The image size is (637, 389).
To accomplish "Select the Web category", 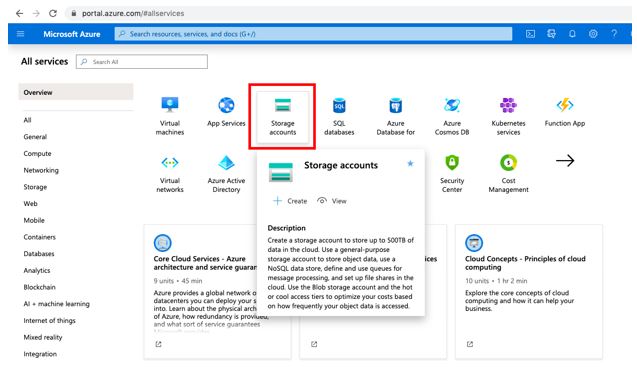I will pyautogui.click(x=30, y=203).
